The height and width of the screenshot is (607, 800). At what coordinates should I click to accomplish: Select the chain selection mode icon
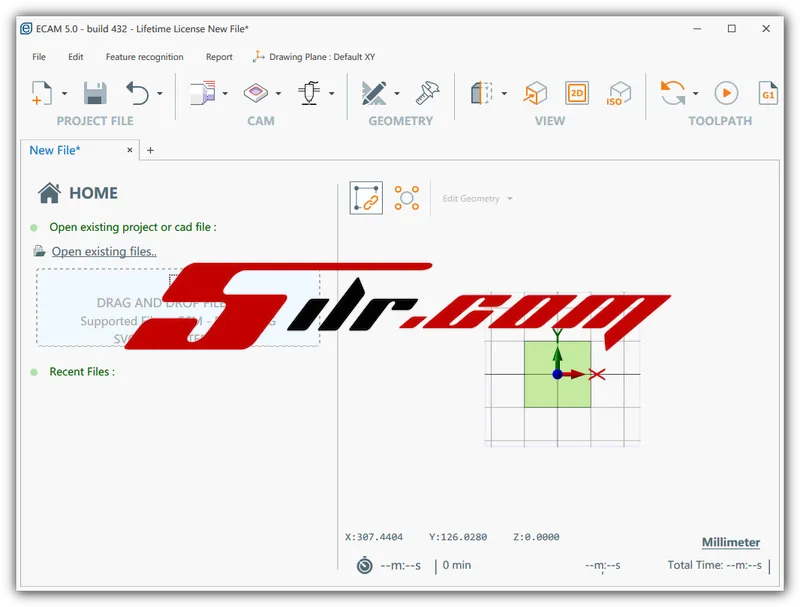[x=366, y=198]
